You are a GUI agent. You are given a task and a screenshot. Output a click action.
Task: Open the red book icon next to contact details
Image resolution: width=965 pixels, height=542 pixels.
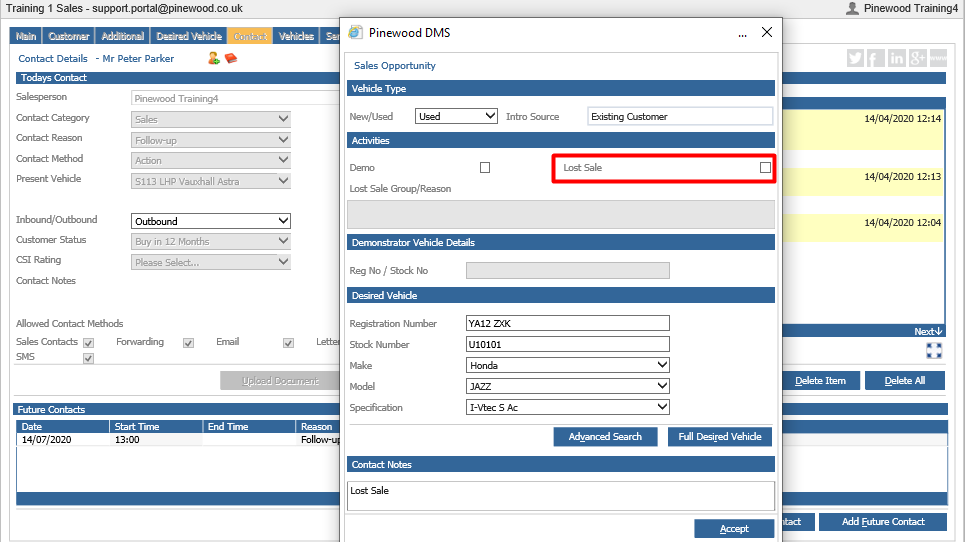tap(231, 58)
